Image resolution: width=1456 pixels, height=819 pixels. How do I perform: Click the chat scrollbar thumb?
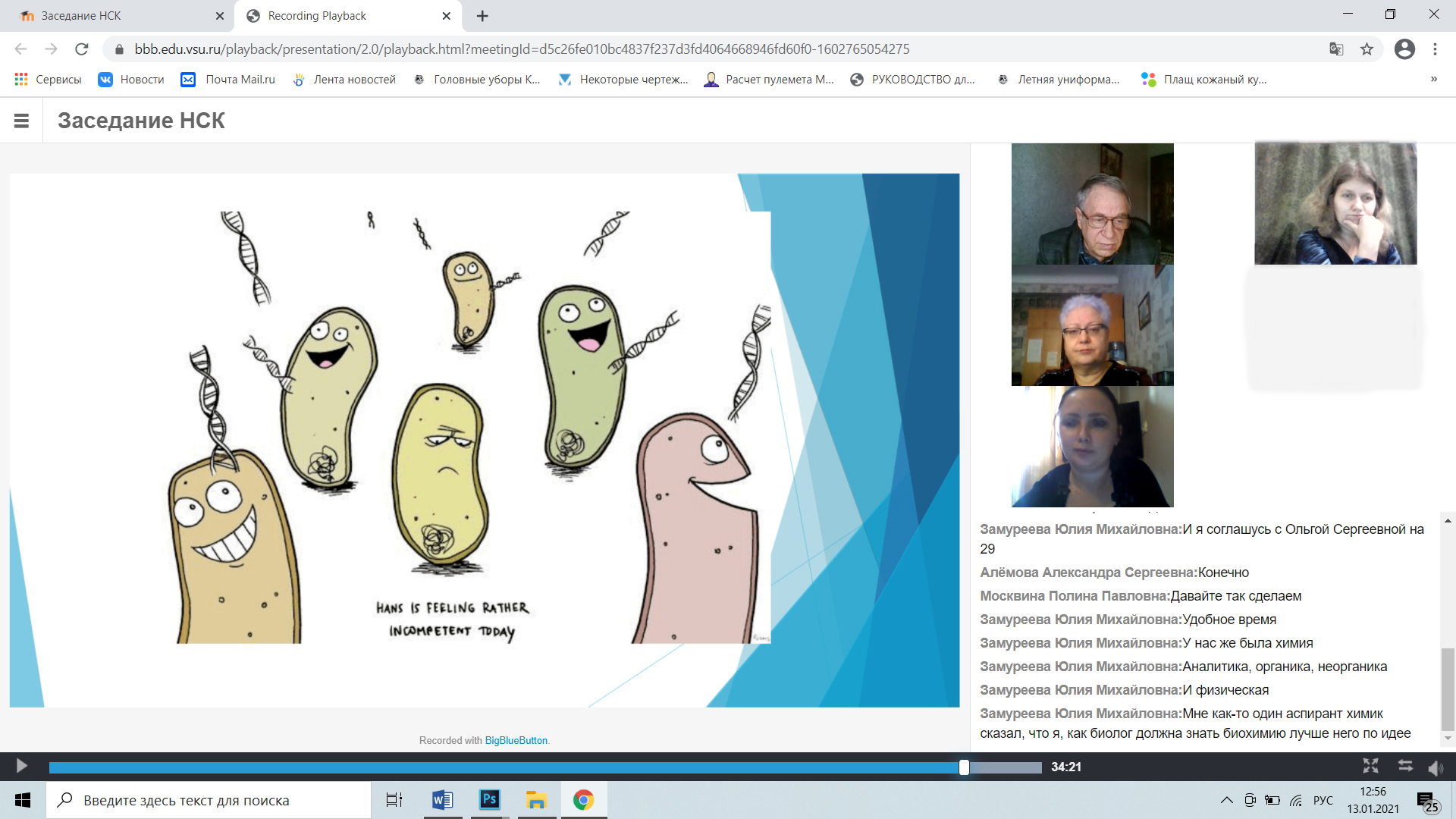(1448, 689)
